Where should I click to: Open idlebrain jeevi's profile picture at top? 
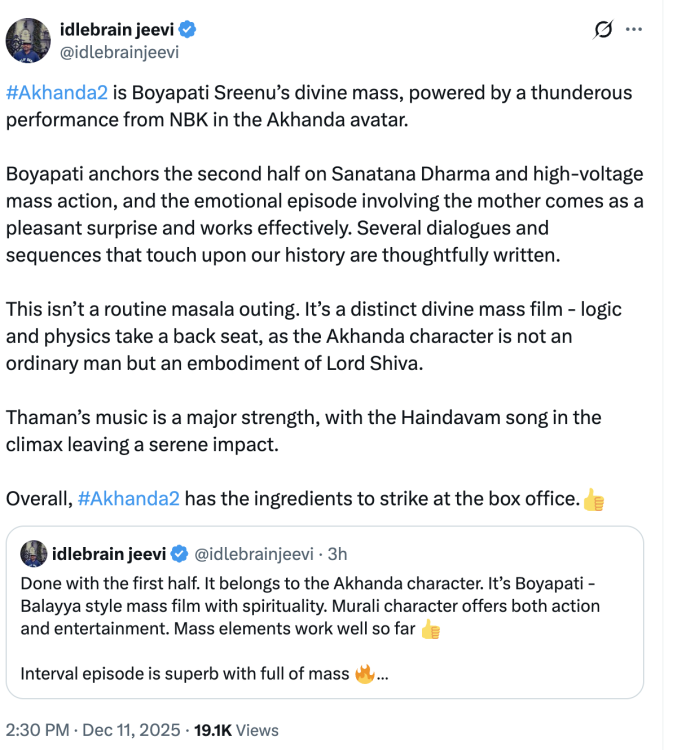(x=27, y=40)
